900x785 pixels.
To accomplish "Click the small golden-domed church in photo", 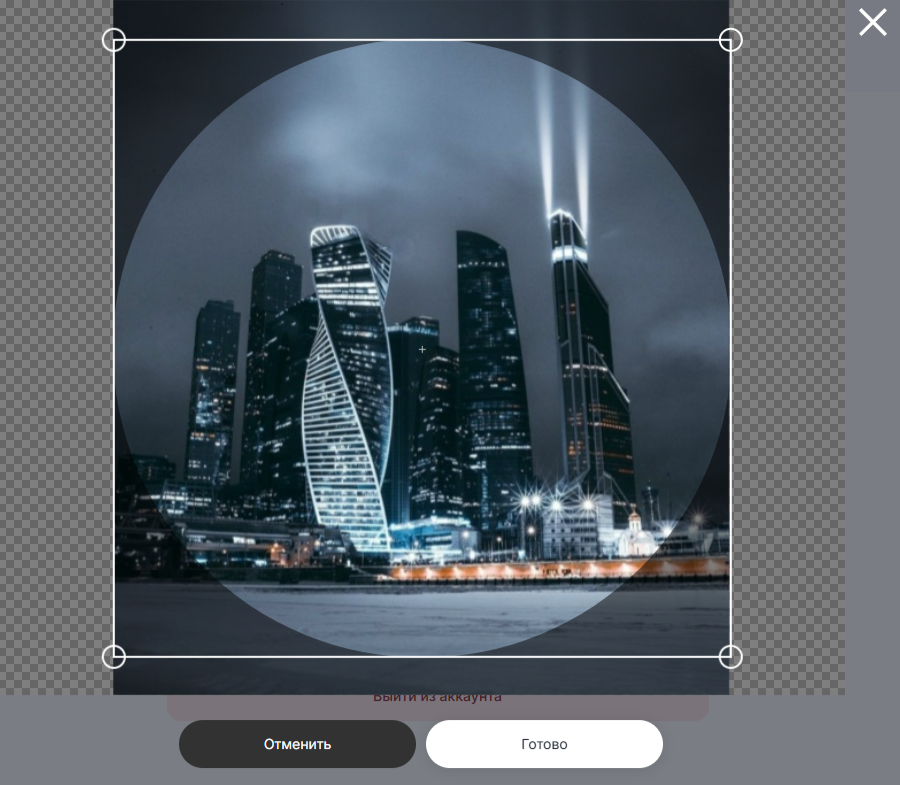I will pos(633,535).
